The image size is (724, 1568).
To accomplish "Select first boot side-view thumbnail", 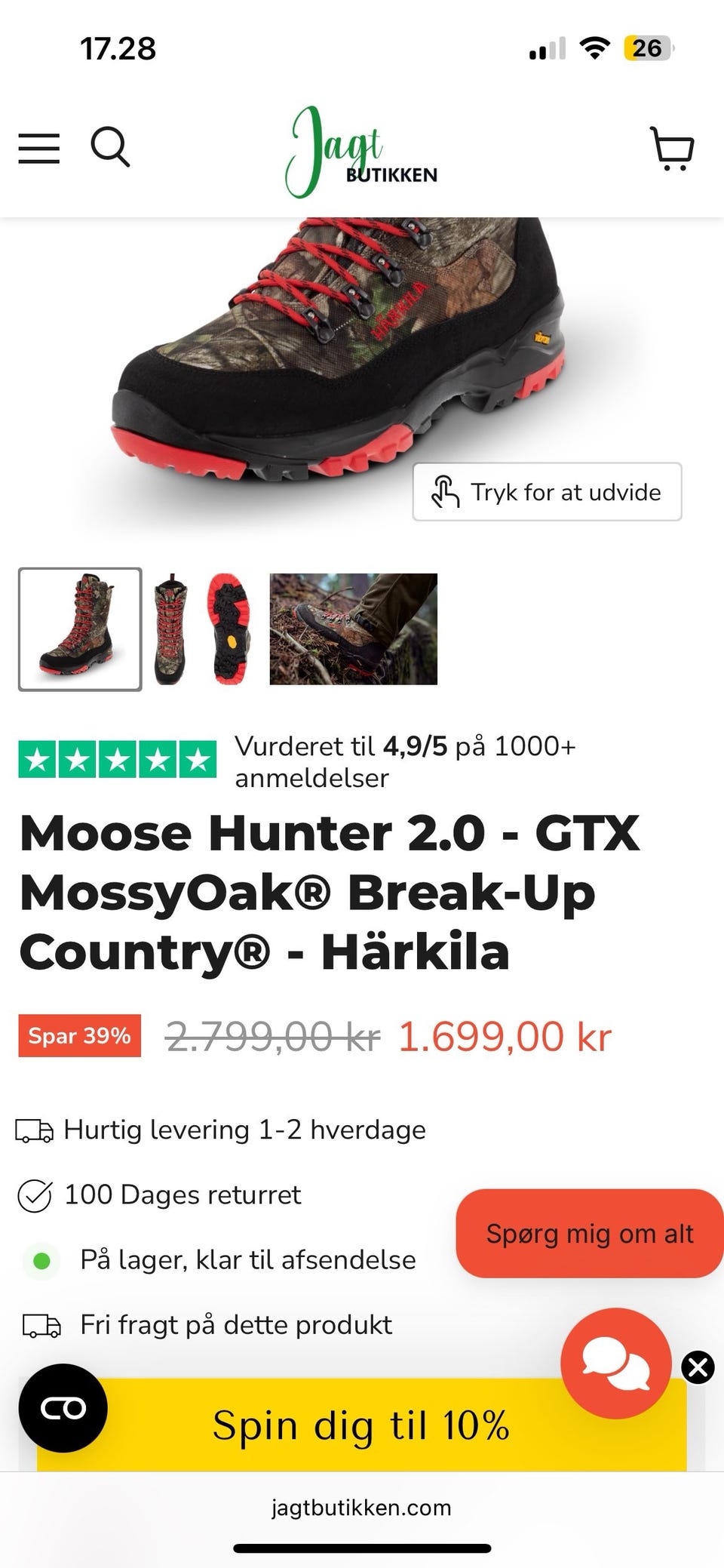I will (x=80, y=629).
